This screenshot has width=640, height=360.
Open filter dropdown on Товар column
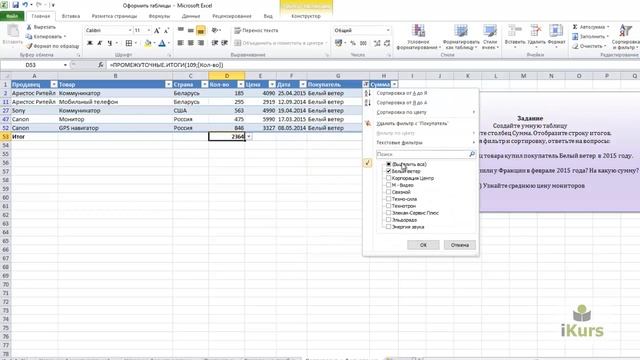[168, 84]
